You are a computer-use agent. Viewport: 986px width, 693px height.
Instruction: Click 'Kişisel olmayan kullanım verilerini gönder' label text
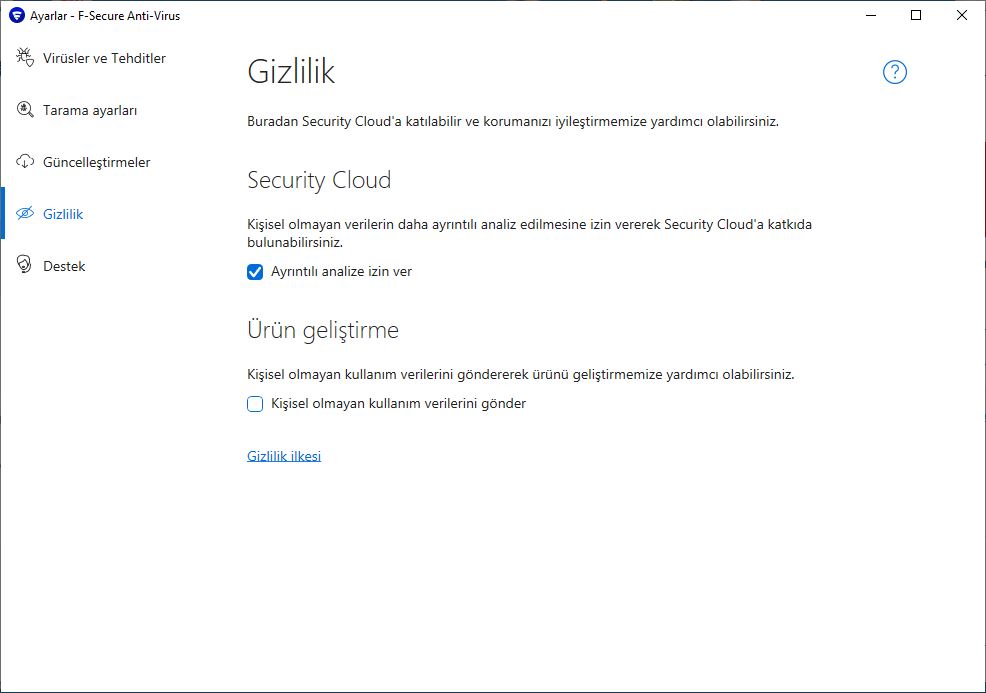point(399,404)
